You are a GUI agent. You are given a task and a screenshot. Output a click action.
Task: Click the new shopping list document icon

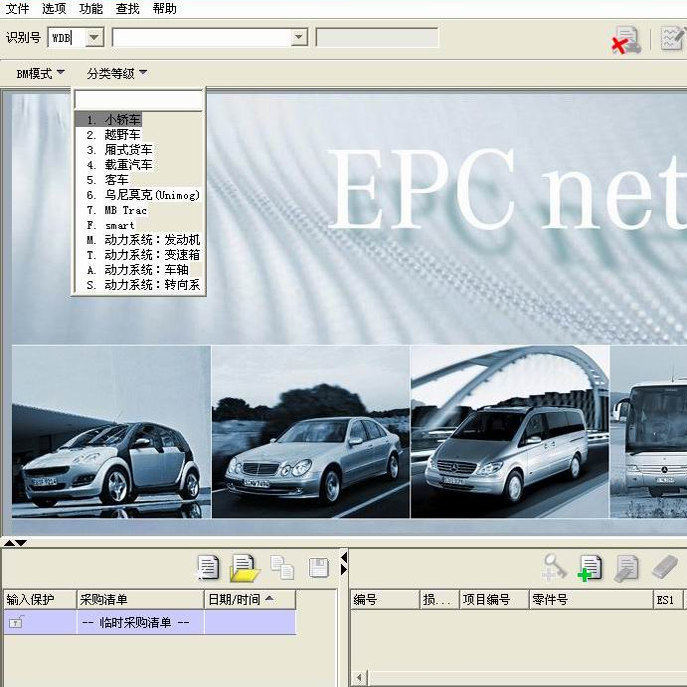(x=208, y=567)
